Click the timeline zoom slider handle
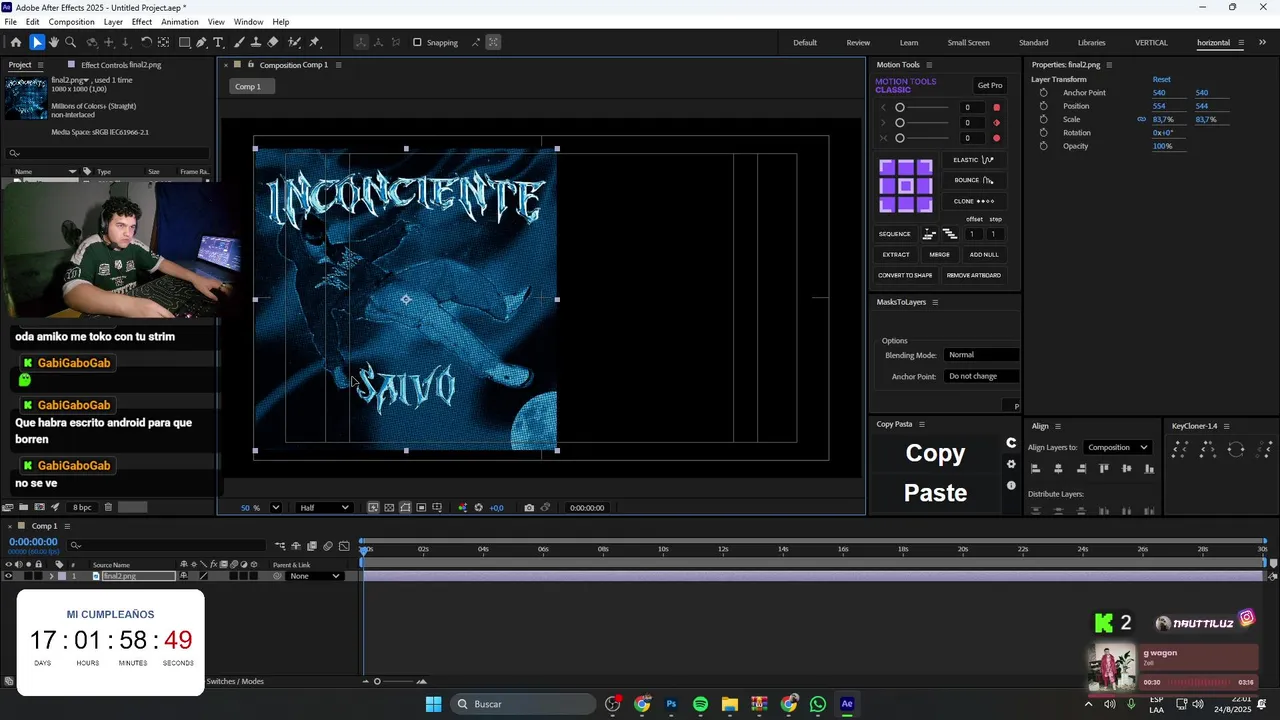The width and height of the screenshot is (1280, 720). coord(377,682)
